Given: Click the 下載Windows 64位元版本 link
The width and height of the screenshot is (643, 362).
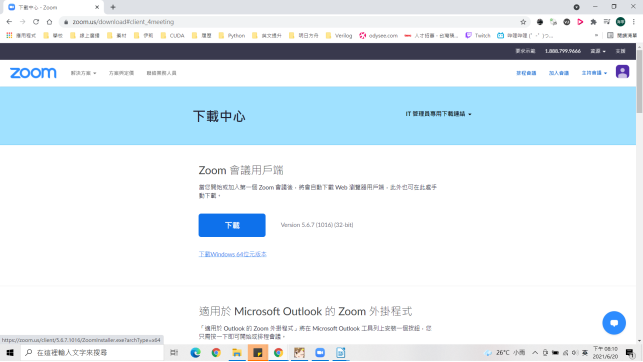Looking at the screenshot, I should 233,254.
